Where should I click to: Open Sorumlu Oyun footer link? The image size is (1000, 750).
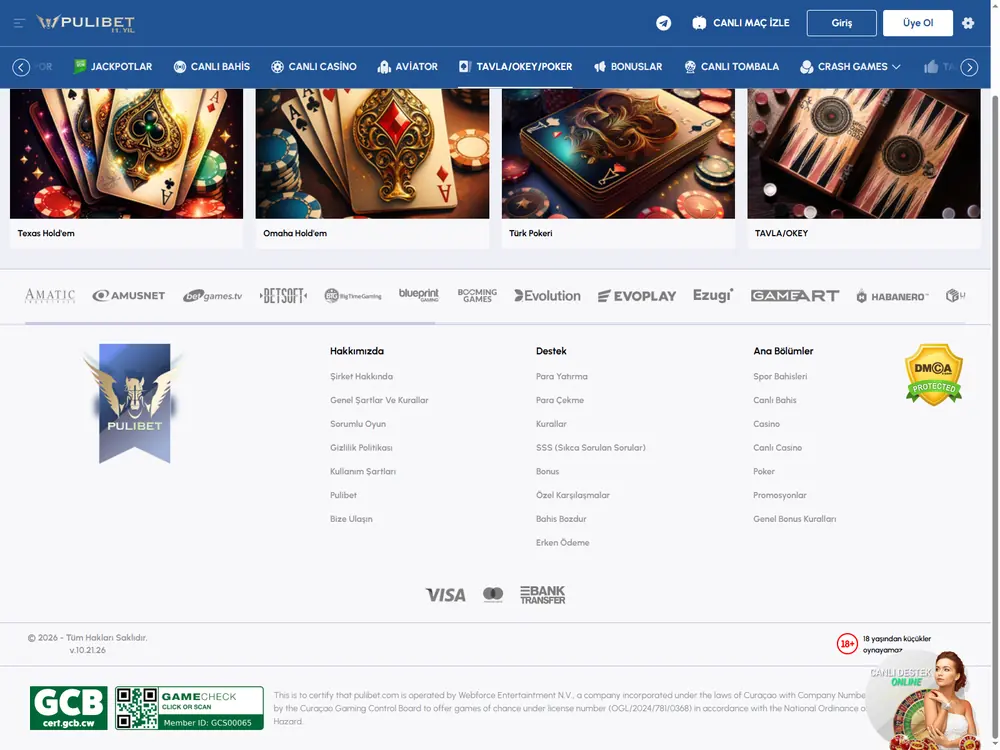(358, 424)
